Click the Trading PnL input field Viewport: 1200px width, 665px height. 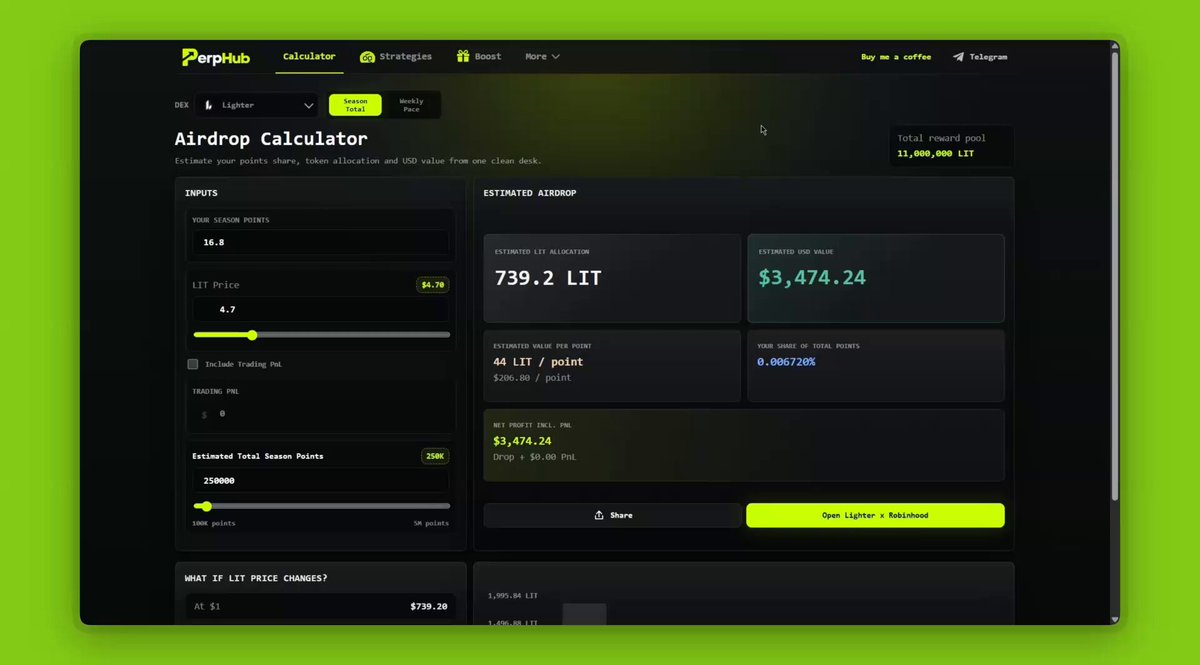(320, 413)
